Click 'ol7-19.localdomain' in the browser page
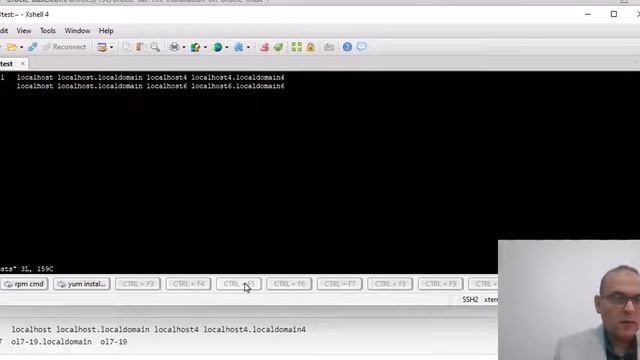This screenshot has width=640, height=360. pyautogui.click(x=51, y=342)
